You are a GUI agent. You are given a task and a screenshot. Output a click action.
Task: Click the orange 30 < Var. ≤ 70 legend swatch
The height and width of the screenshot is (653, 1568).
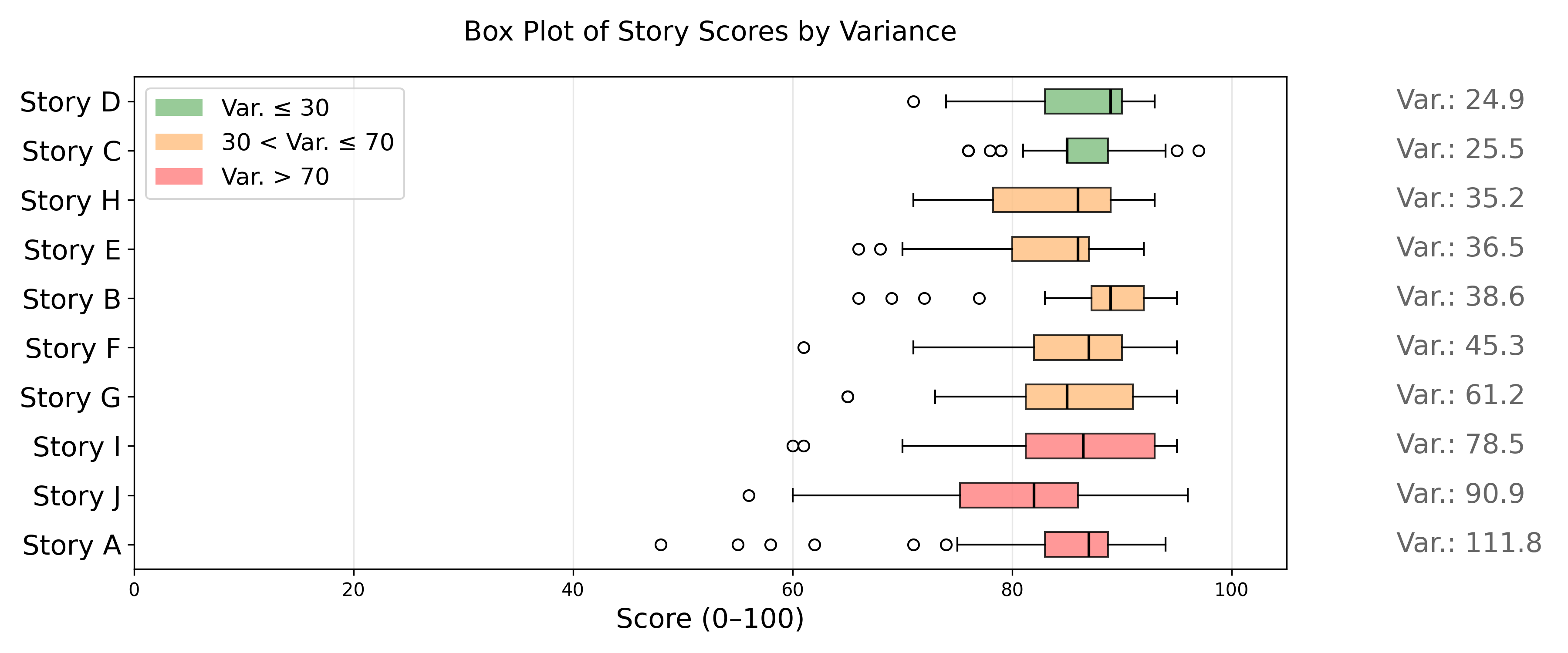(x=178, y=142)
